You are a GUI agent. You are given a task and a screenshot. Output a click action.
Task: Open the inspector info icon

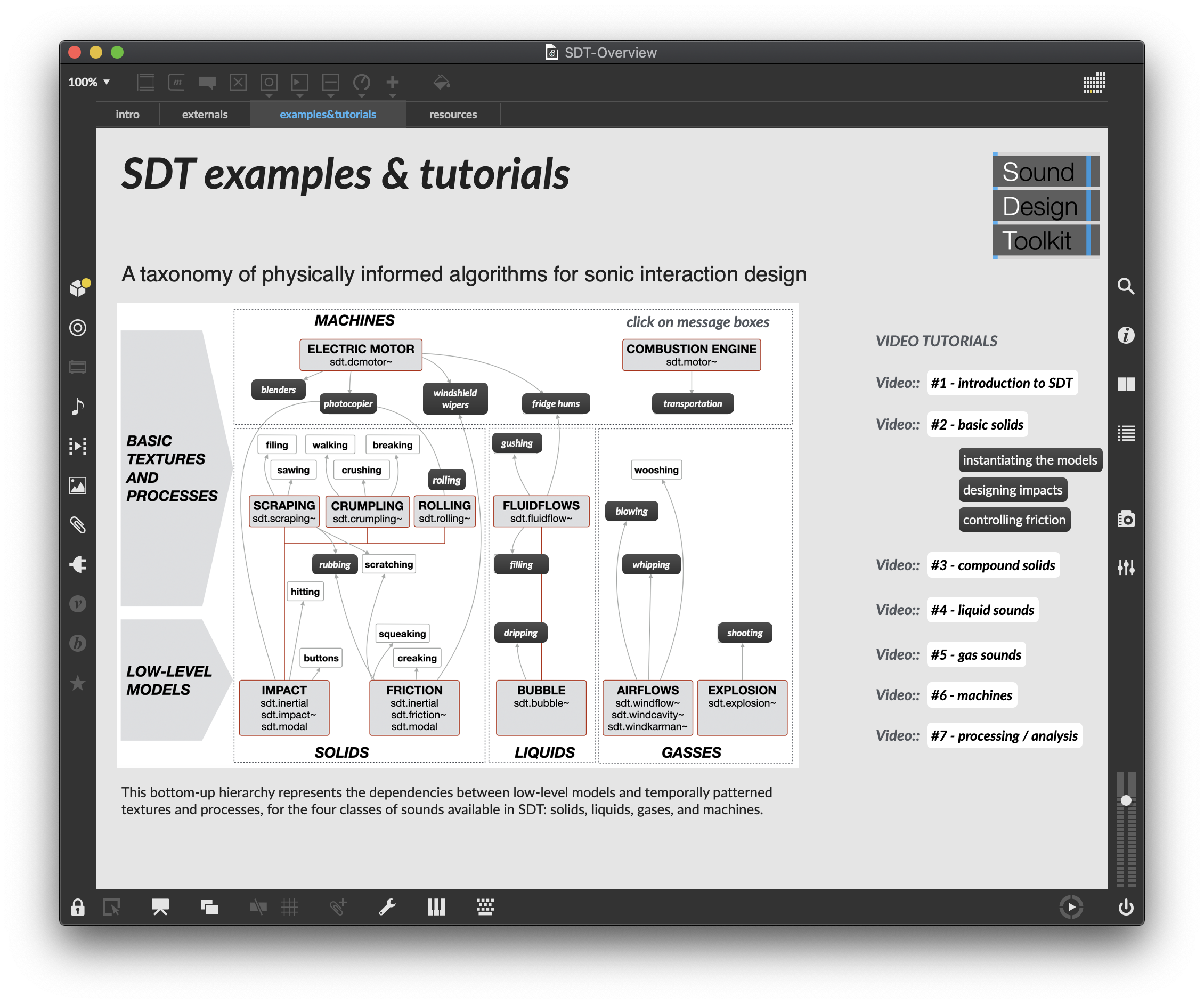[1126, 335]
